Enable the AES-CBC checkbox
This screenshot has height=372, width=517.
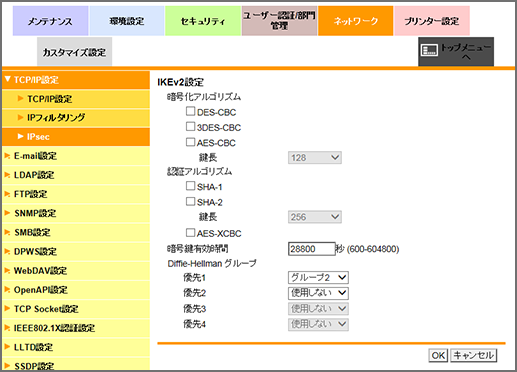[x=190, y=142]
